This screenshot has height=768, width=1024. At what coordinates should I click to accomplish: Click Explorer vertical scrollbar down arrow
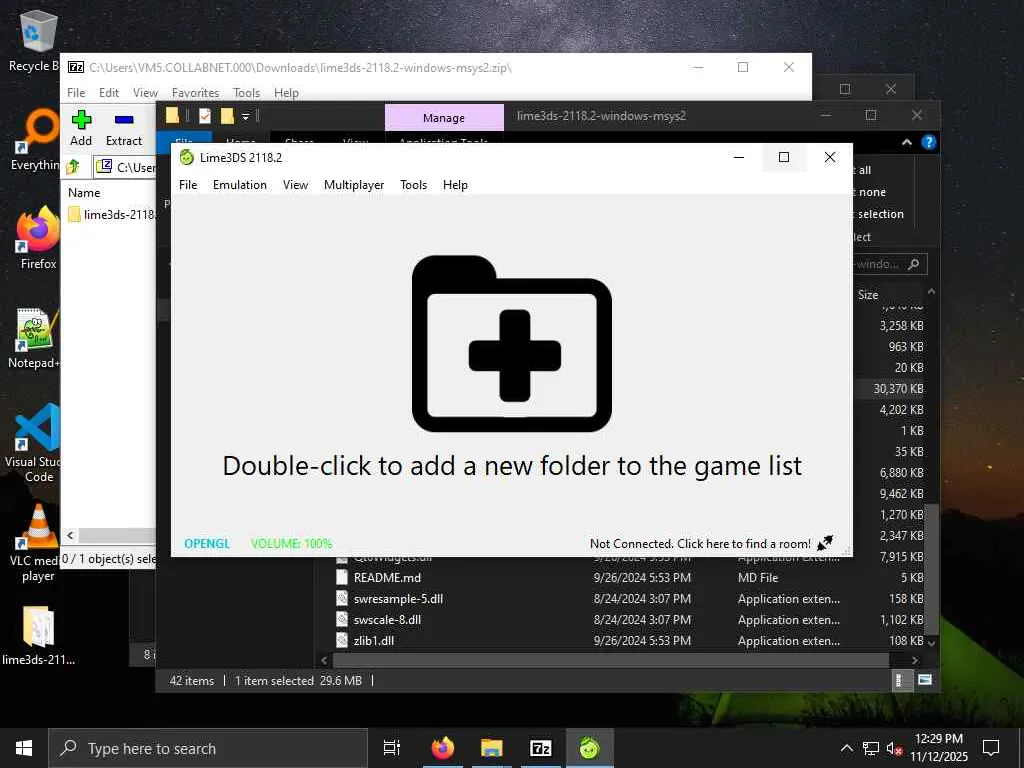932,643
